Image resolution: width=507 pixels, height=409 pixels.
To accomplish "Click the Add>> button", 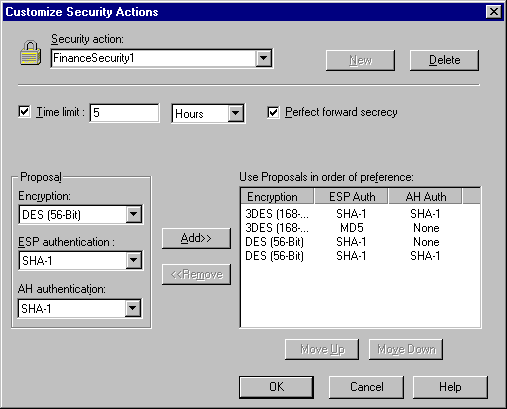I will tap(196, 238).
